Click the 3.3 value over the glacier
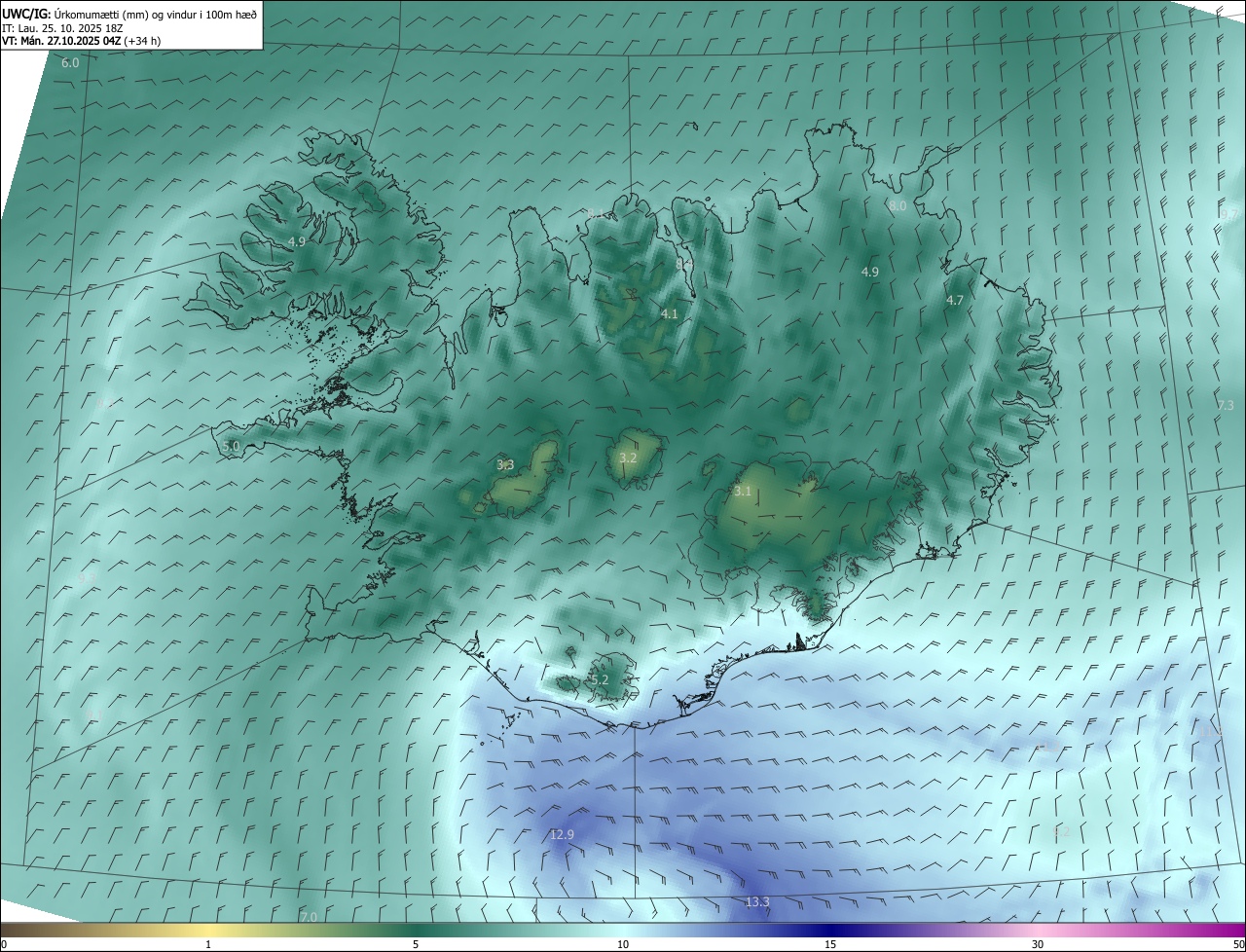Screen dimensions: 1246x952 tap(505, 465)
